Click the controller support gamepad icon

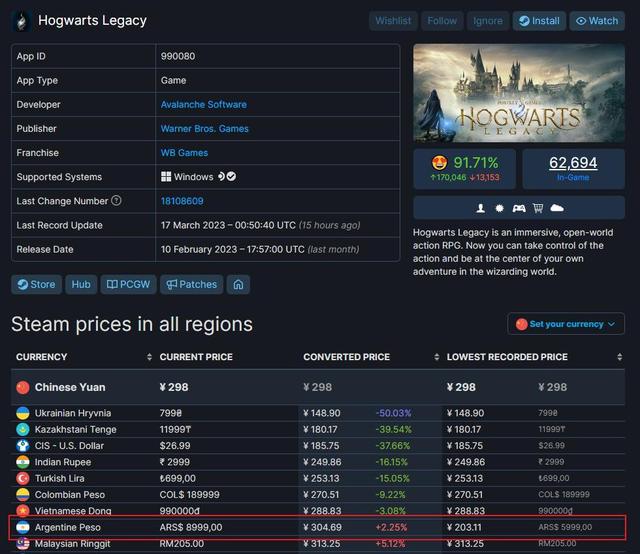coord(518,208)
